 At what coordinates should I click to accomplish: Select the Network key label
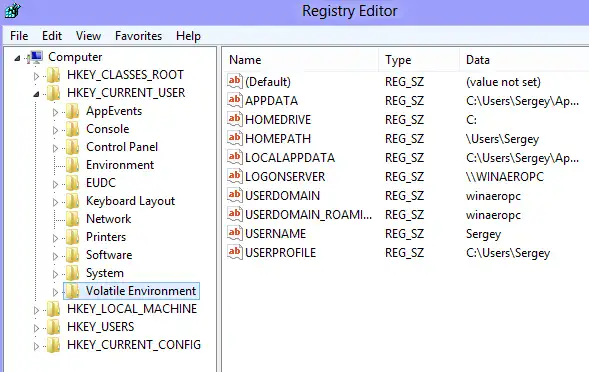pyautogui.click(x=109, y=219)
